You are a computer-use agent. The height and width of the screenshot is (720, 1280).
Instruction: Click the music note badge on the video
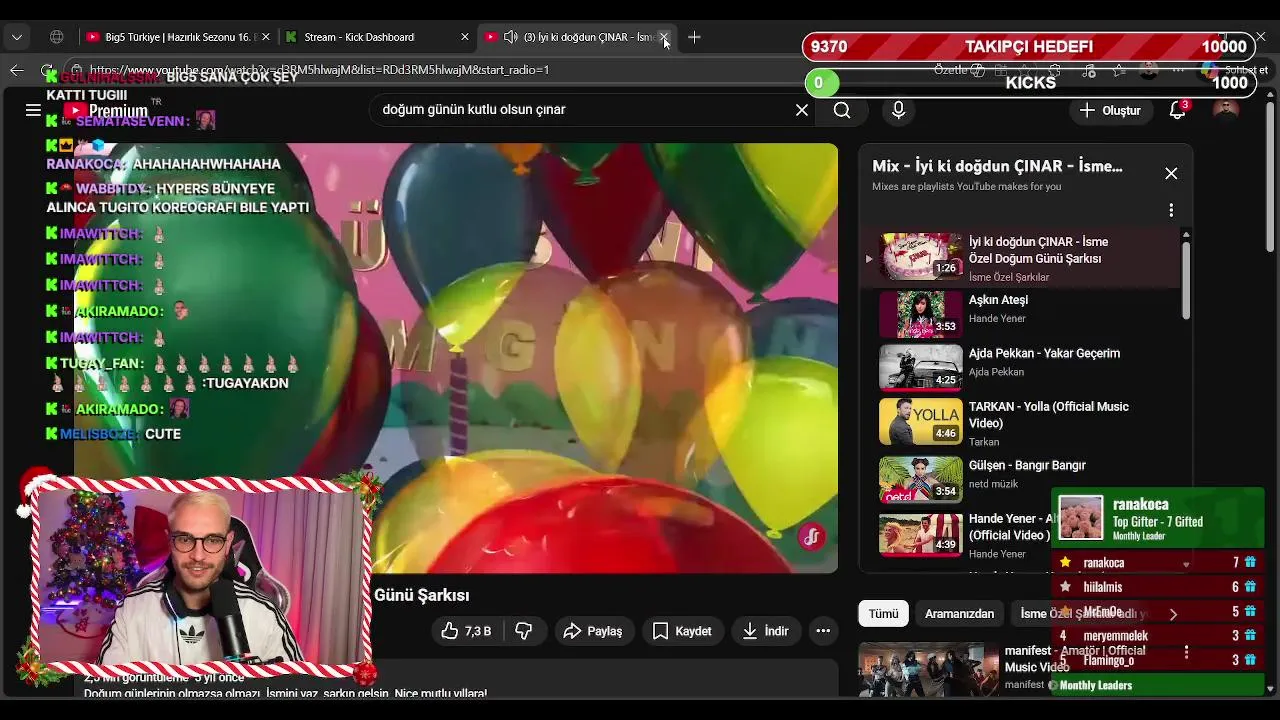811,537
